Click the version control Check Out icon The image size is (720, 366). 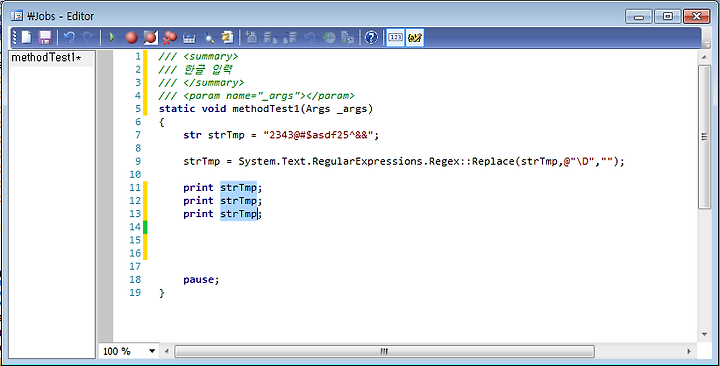(x=270, y=37)
